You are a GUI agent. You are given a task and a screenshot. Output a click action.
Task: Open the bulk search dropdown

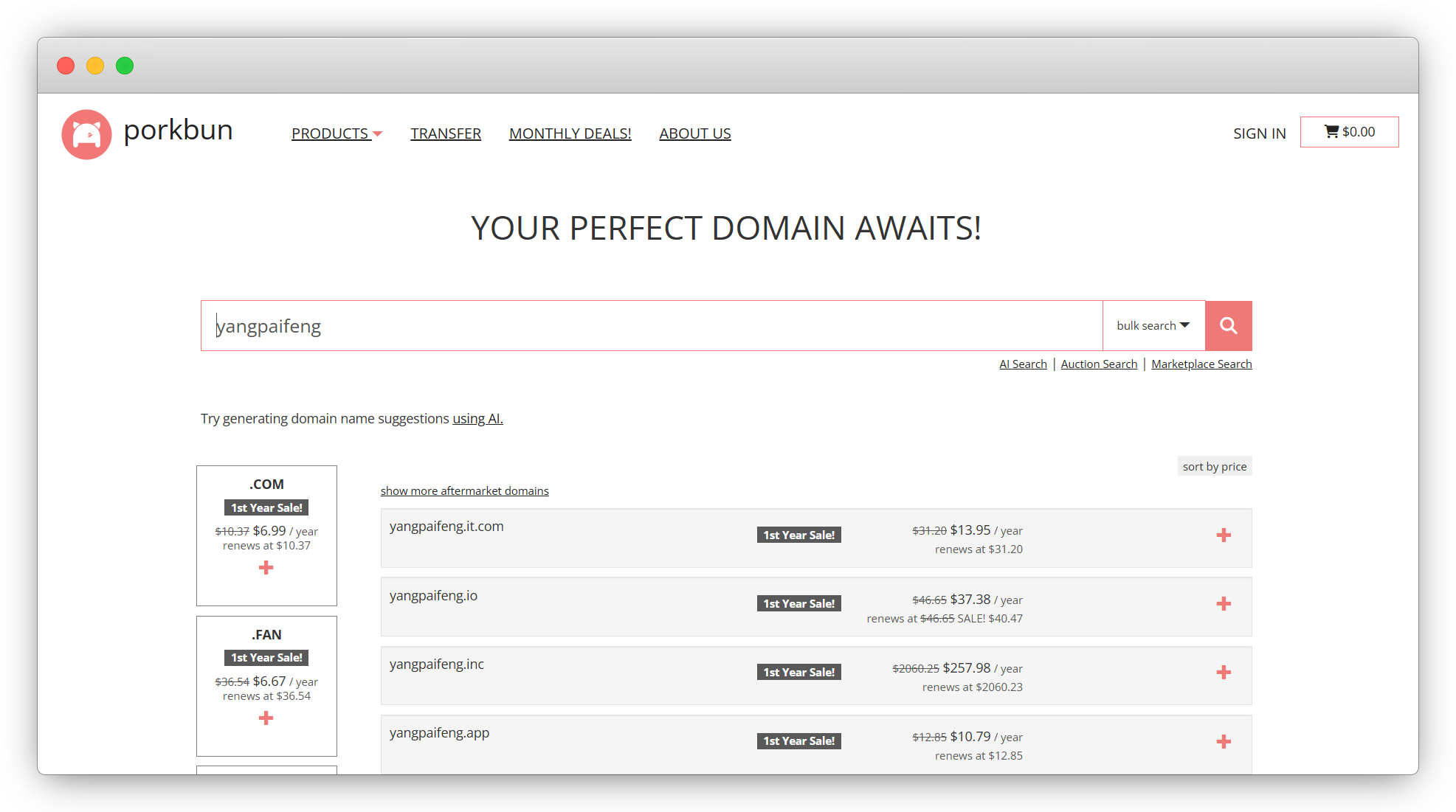click(1153, 325)
